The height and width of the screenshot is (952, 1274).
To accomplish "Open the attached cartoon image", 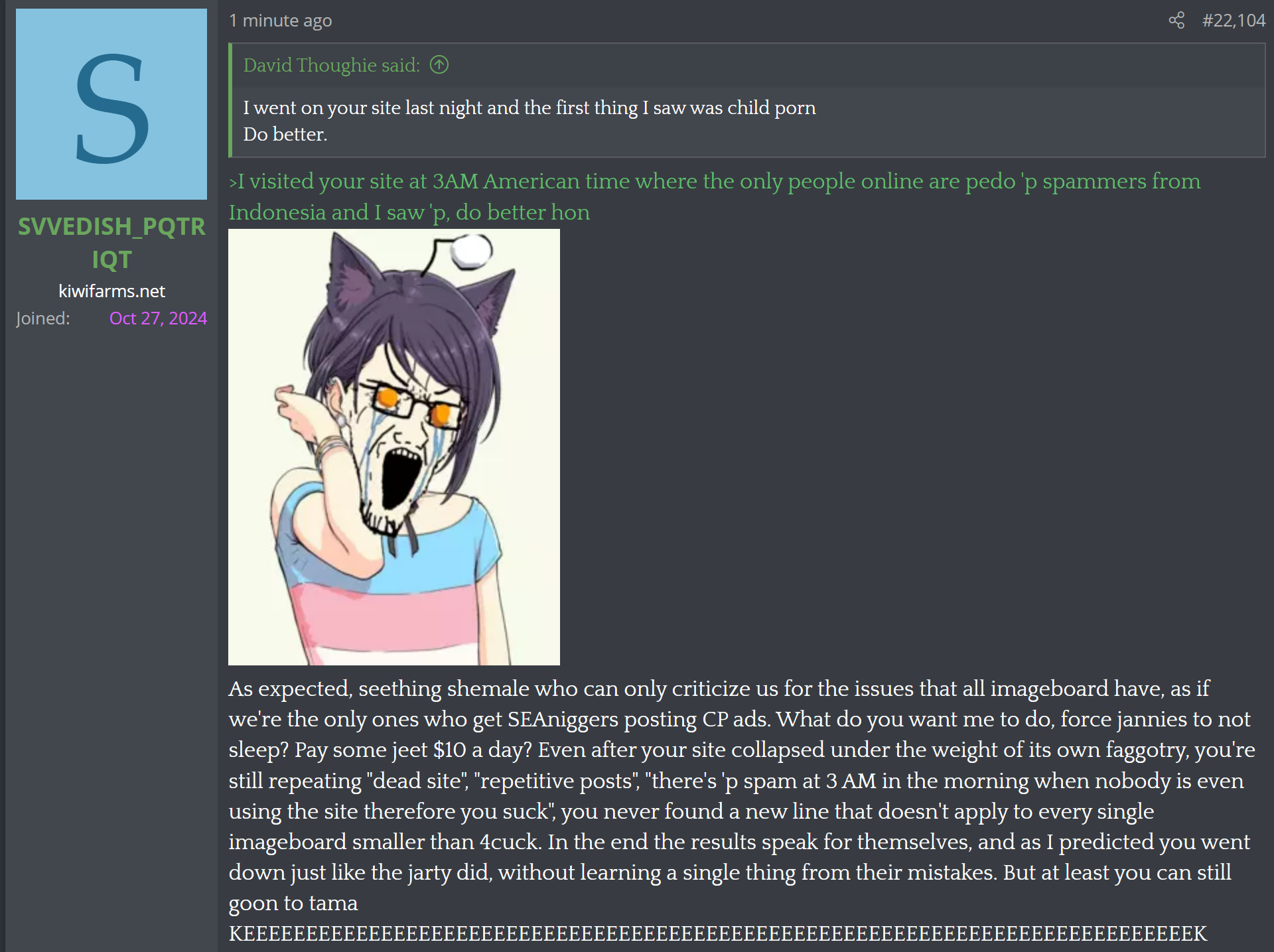I will pyautogui.click(x=394, y=447).
